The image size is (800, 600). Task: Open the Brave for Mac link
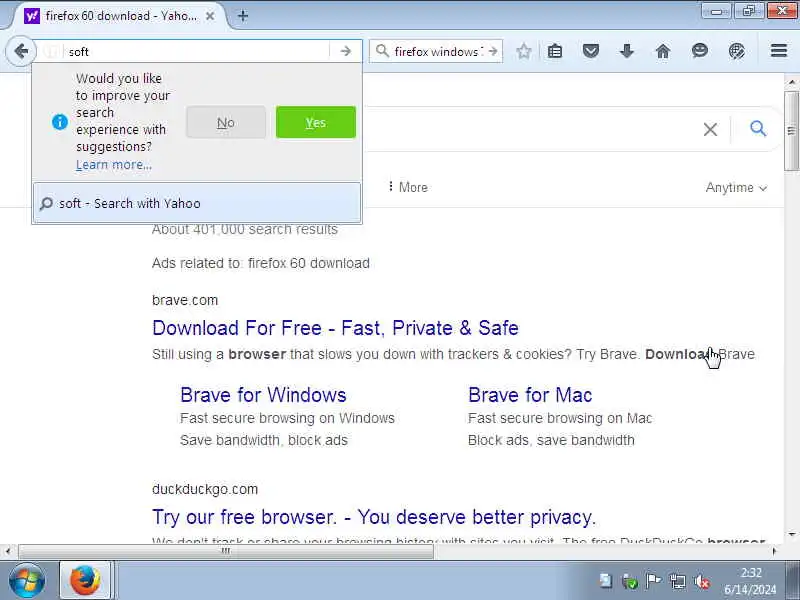530,395
